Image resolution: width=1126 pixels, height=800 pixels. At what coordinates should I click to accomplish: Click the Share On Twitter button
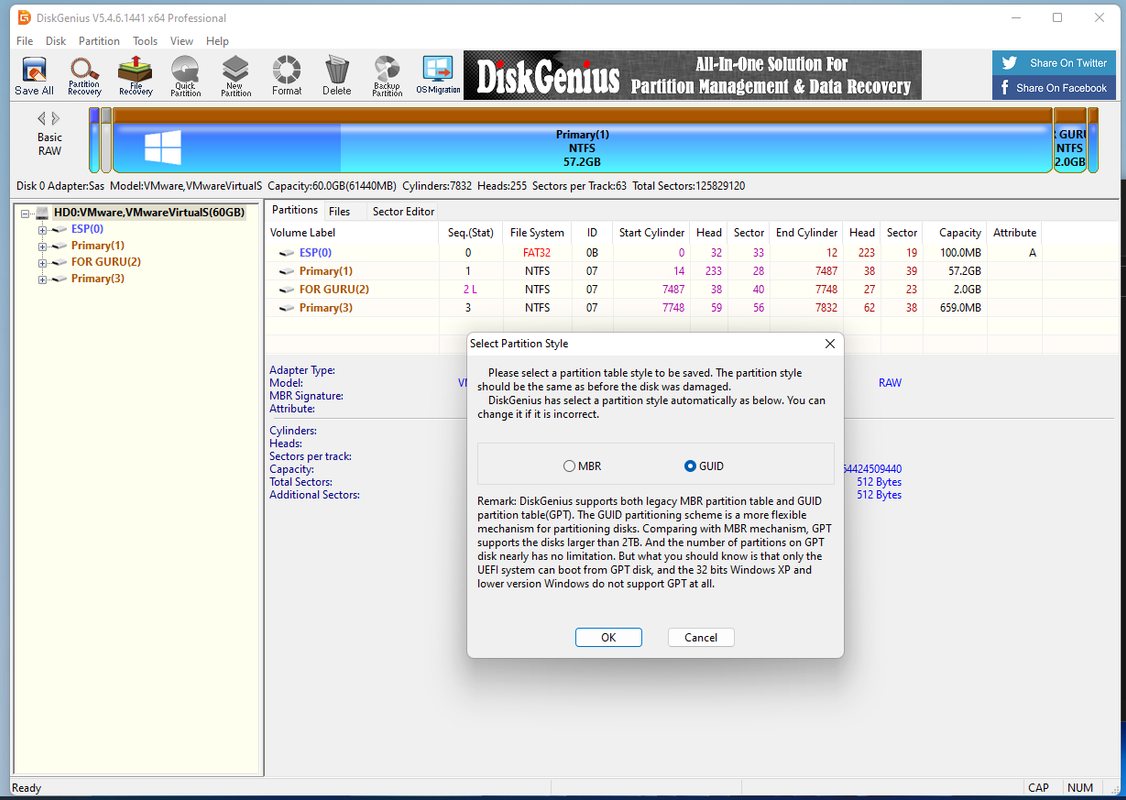pyautogui.click(x=1054, y=62)
